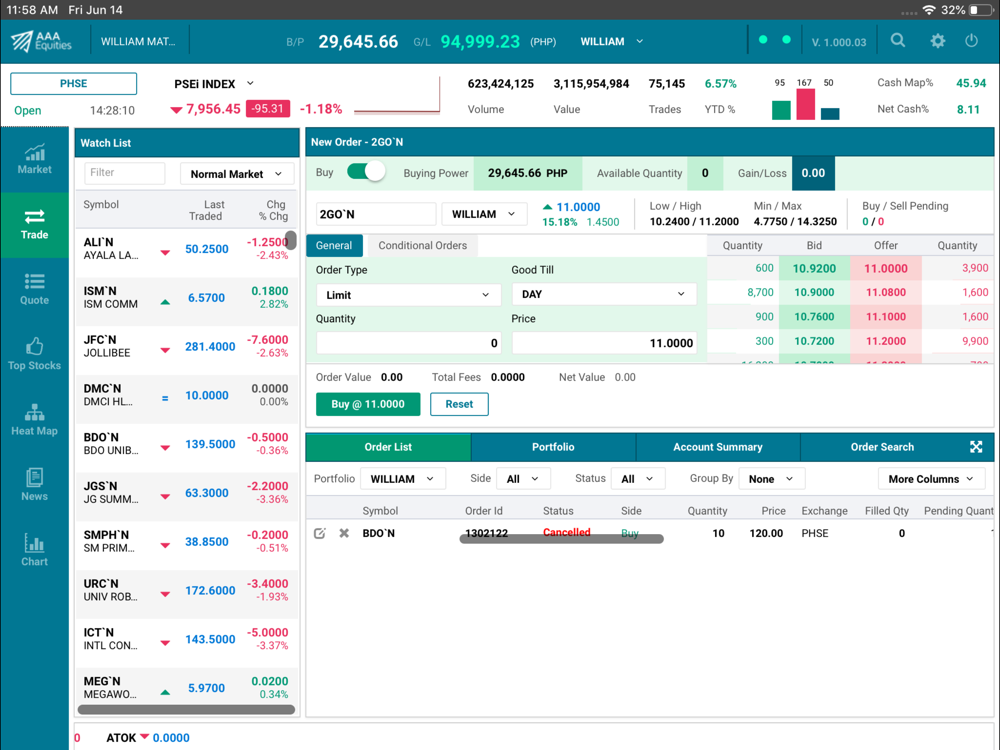Toggle the Buy/Sell switch
Screen dimensions: 1000x750
click(x=366, y=172)
